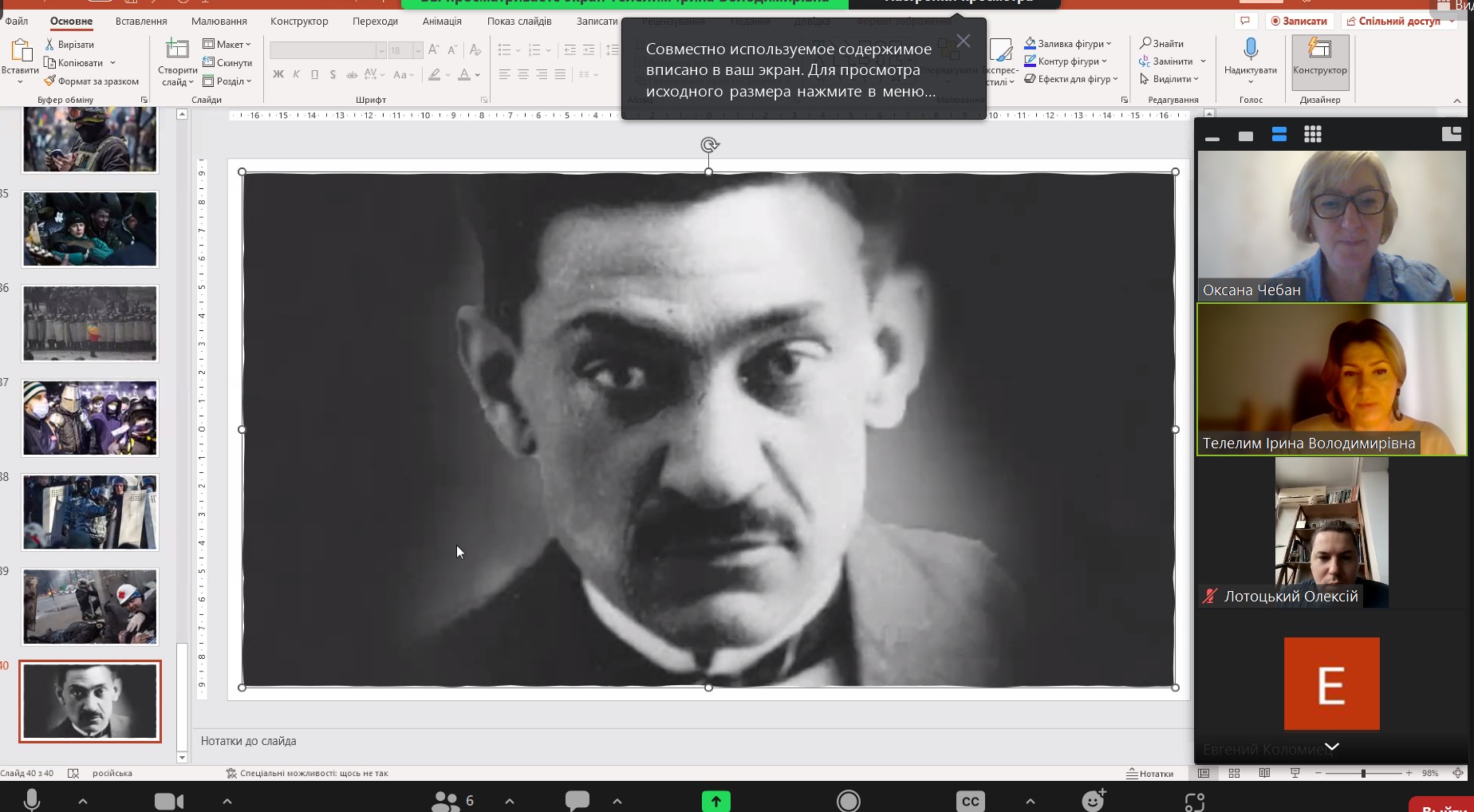This screenshot has height=812, width=1474.
Task: Expand the Select (Виділити) dropdown
Action: pos(1170,79)
